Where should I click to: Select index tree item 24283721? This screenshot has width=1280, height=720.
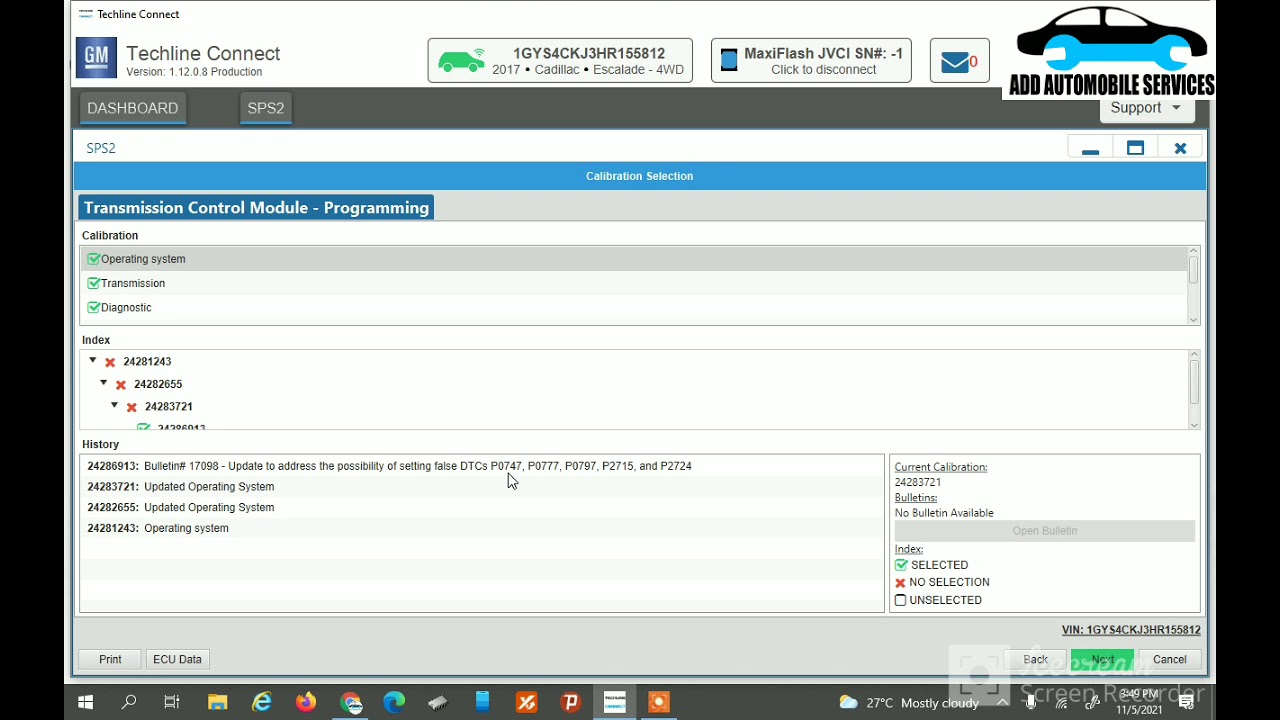pos(169,407)
